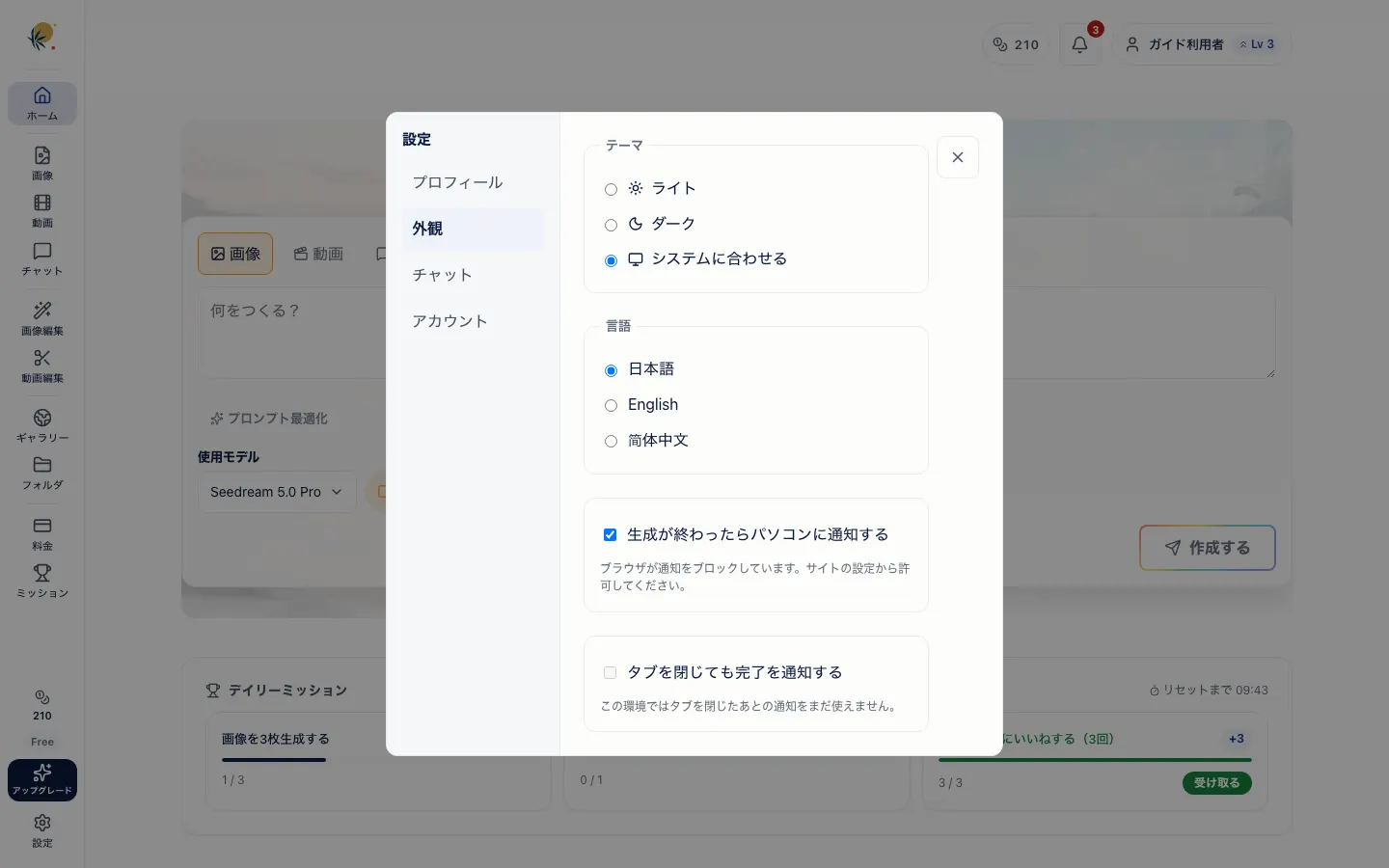This screenshot has width=1389, height=868.
Task: Open the Seedream 5.0 Pro model dropdown
Action: click(x=277, y=492)
